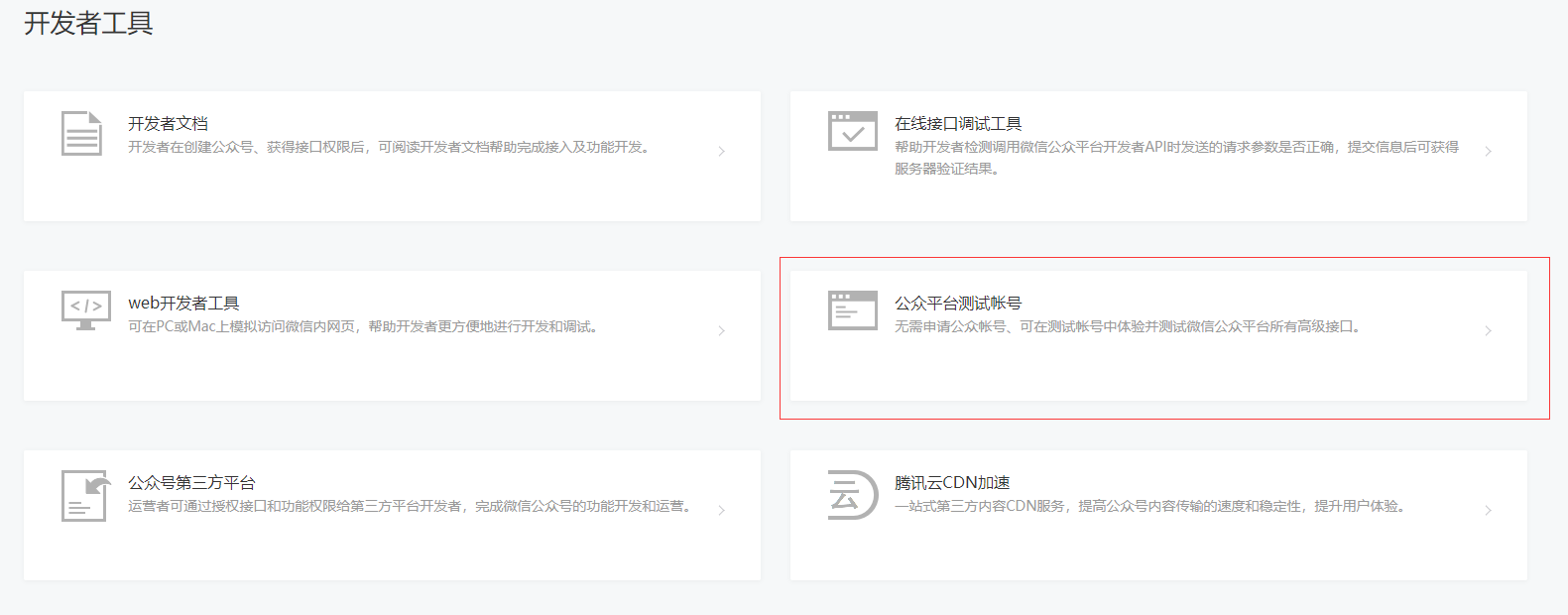Click the description starting 可在PC或Mac上模拟访问
Screen dimensions: 1568x615
365,326
